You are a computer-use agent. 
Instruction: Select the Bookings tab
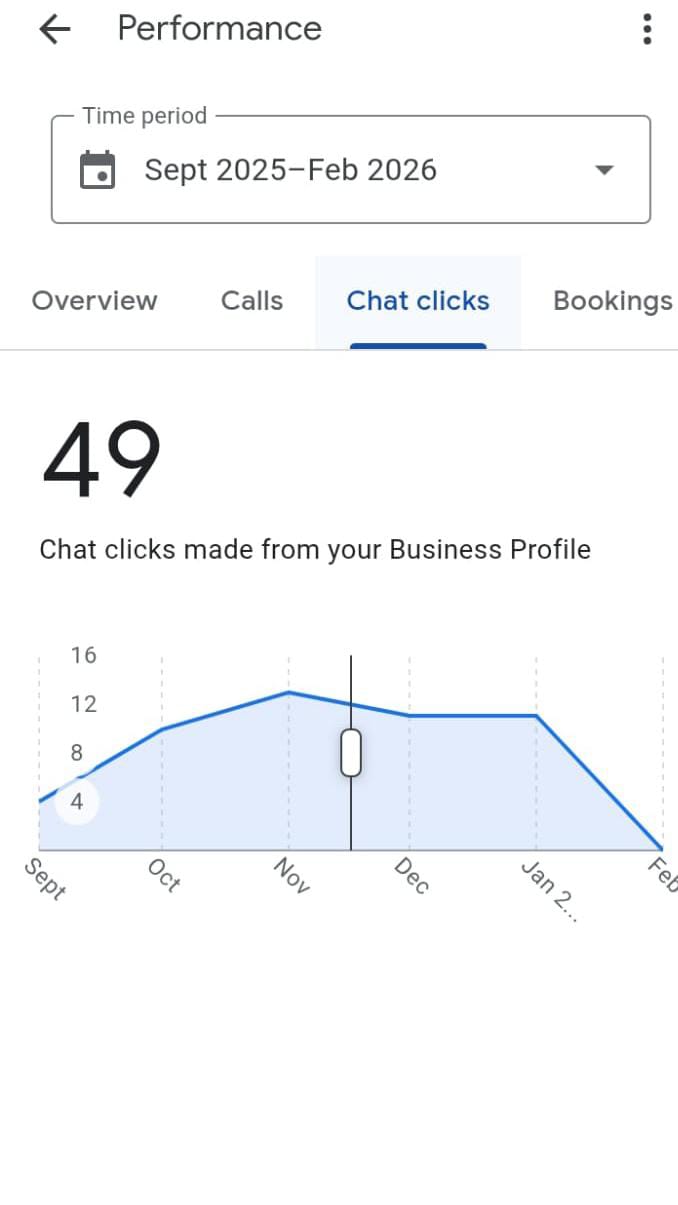(x=613, y=300)
